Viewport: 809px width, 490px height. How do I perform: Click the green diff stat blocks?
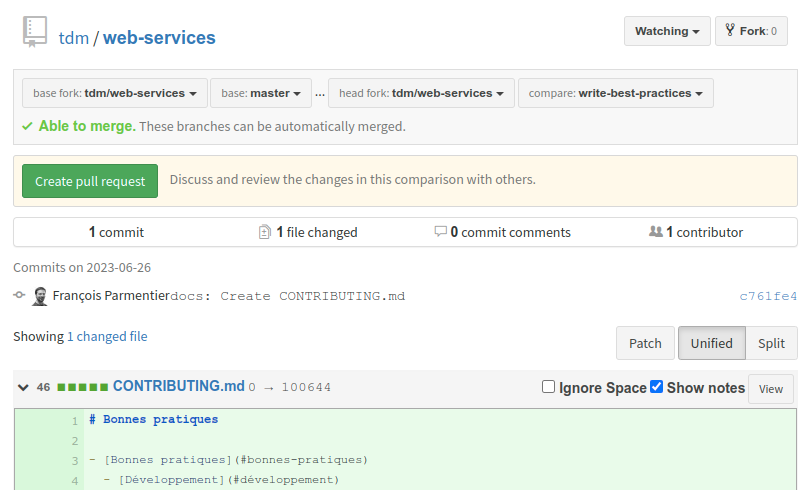[82, 387]
